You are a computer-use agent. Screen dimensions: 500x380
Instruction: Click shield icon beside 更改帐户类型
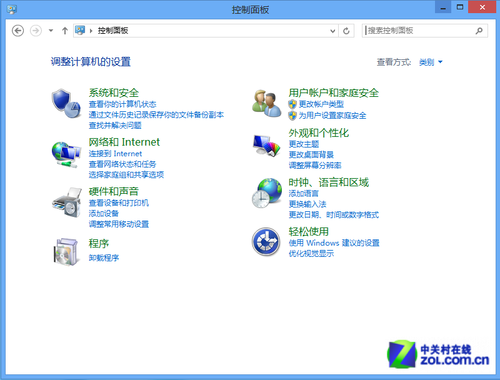[x=292, y=104]
